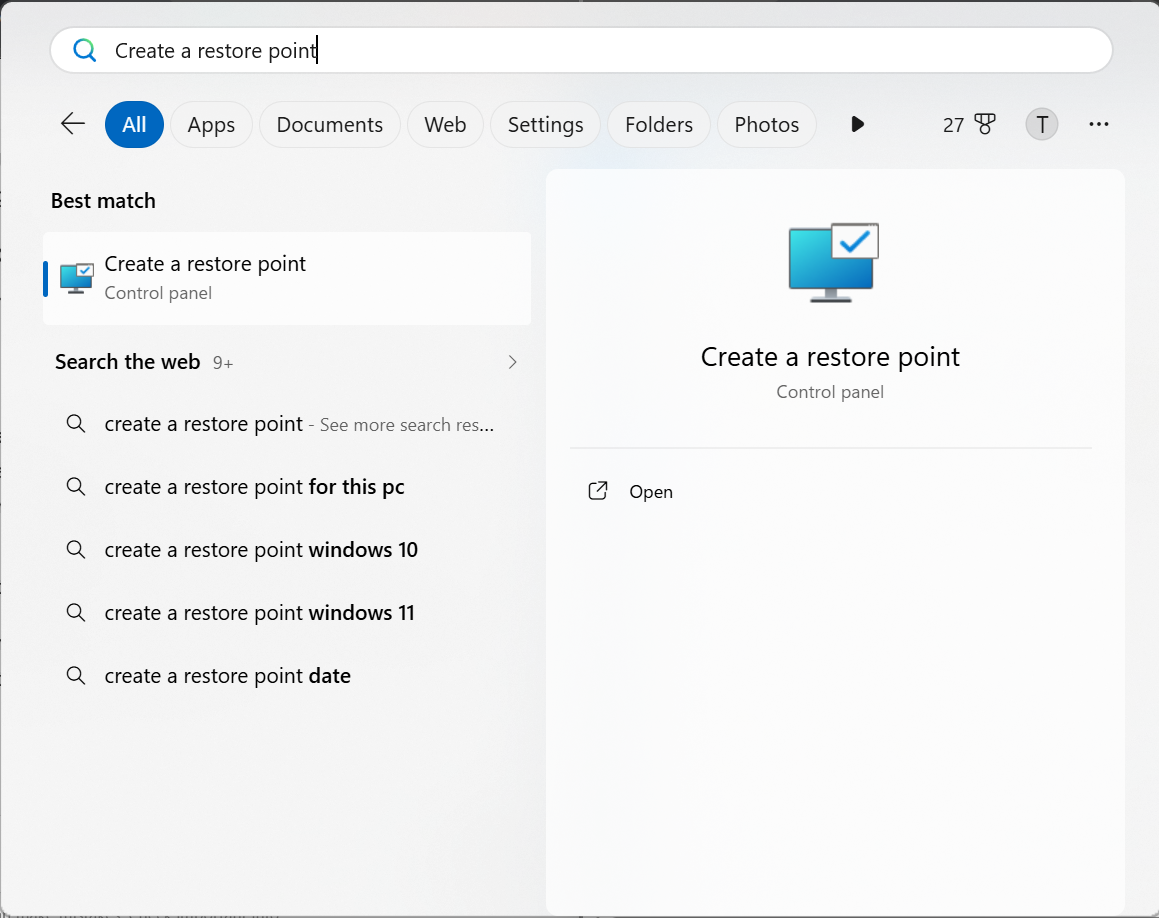Switch to the Photos filter tab
Screen dimensions: 1159x918
[x=767, y=124]
